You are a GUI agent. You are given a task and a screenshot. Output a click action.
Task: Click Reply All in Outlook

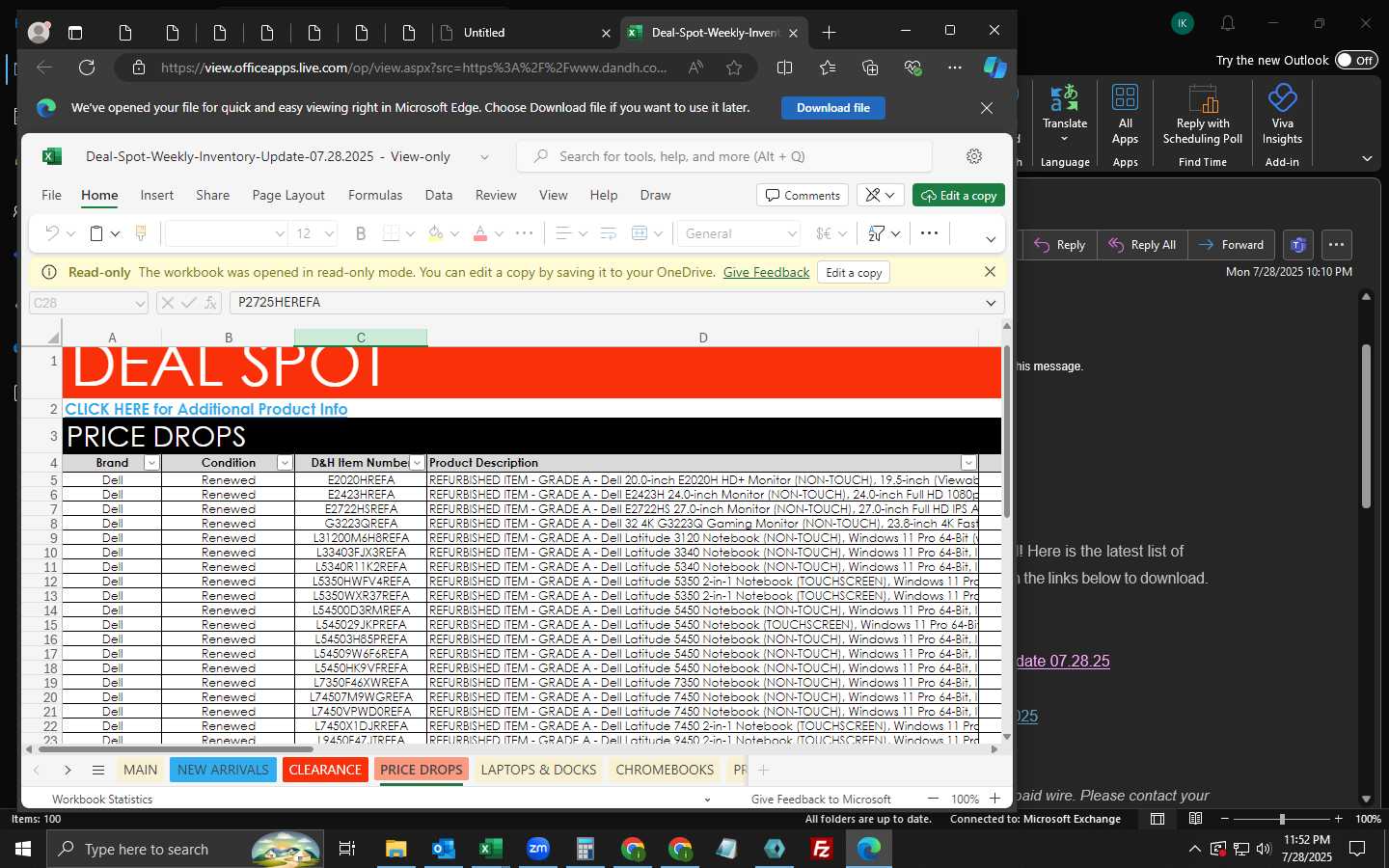(1143, 245)
